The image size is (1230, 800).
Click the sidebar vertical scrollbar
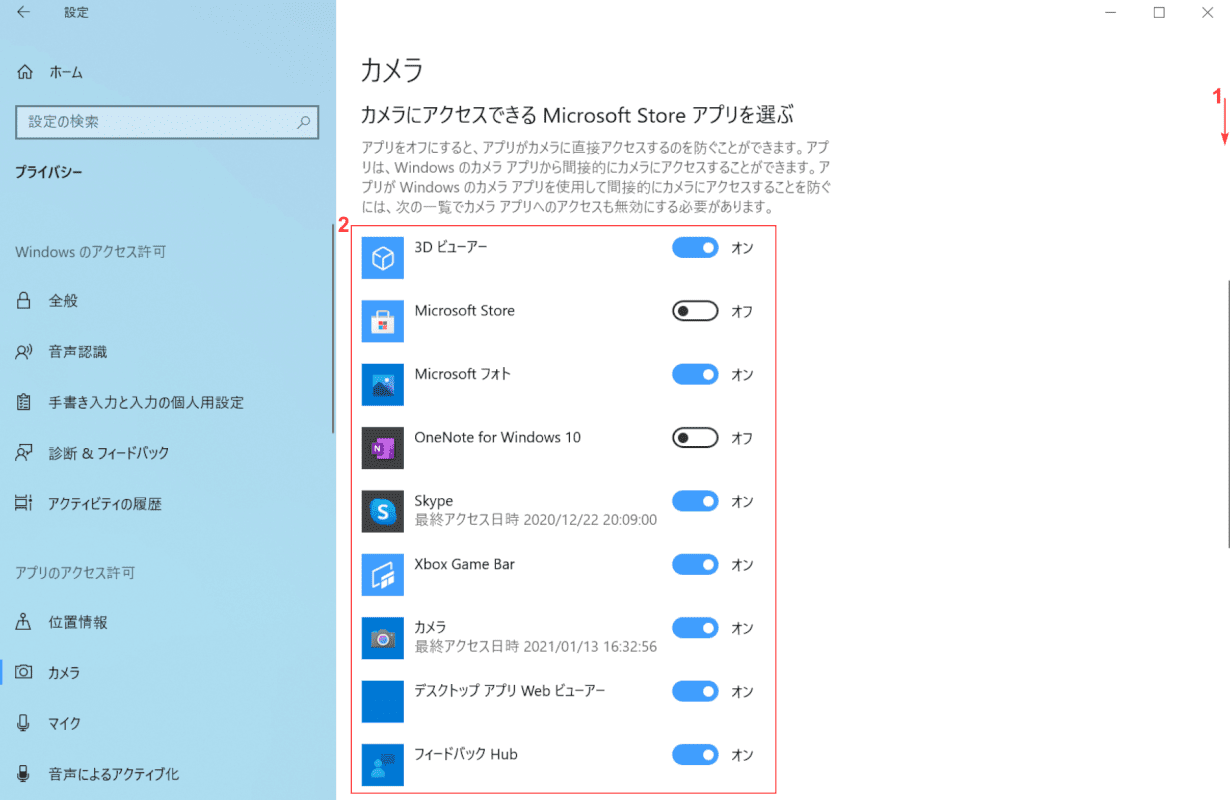[333, 326]
